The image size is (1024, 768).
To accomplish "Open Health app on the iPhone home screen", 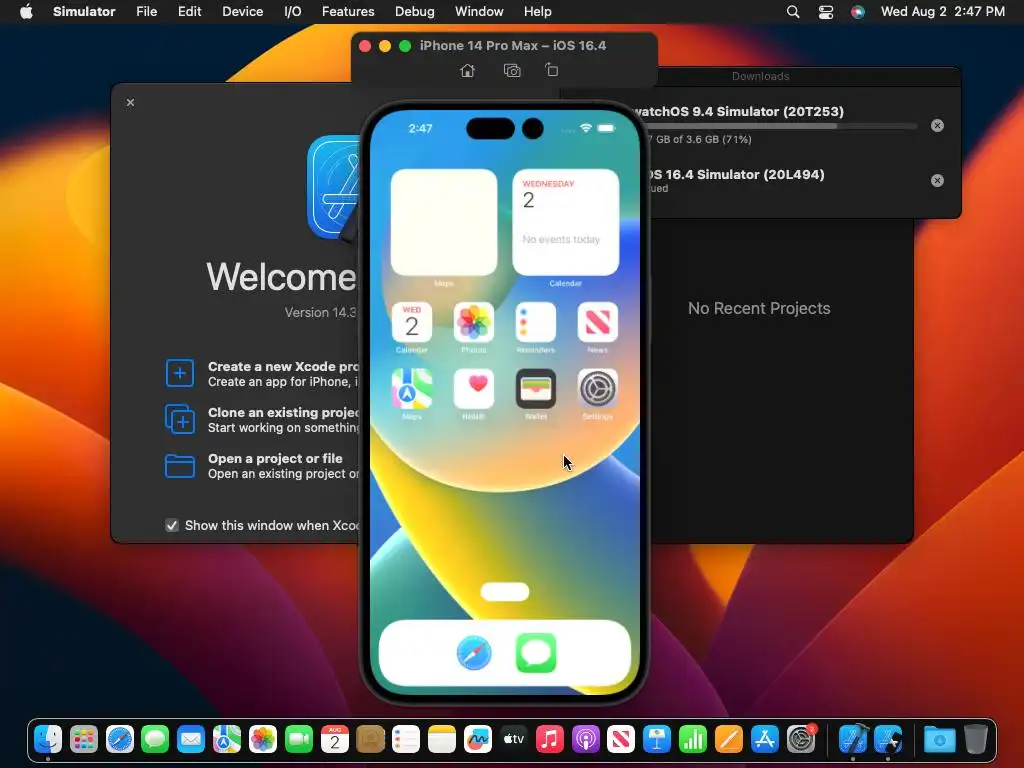I will pos(473,389).
